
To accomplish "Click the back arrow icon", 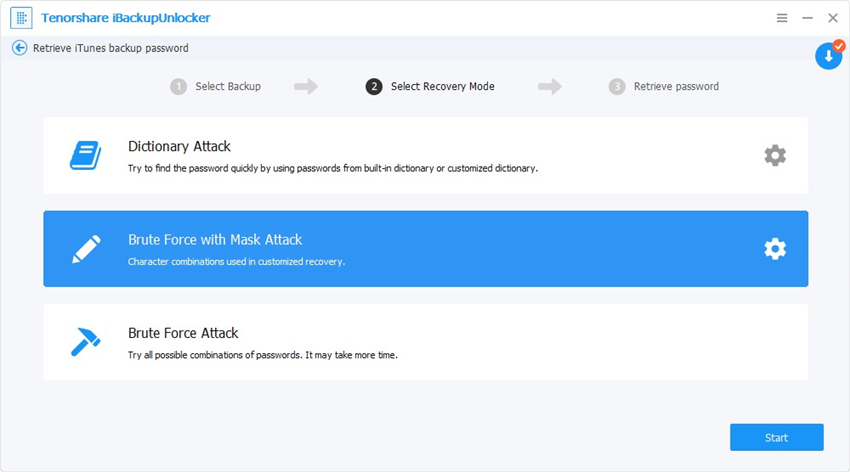I will pyautogui.click(x=20, y=48).
